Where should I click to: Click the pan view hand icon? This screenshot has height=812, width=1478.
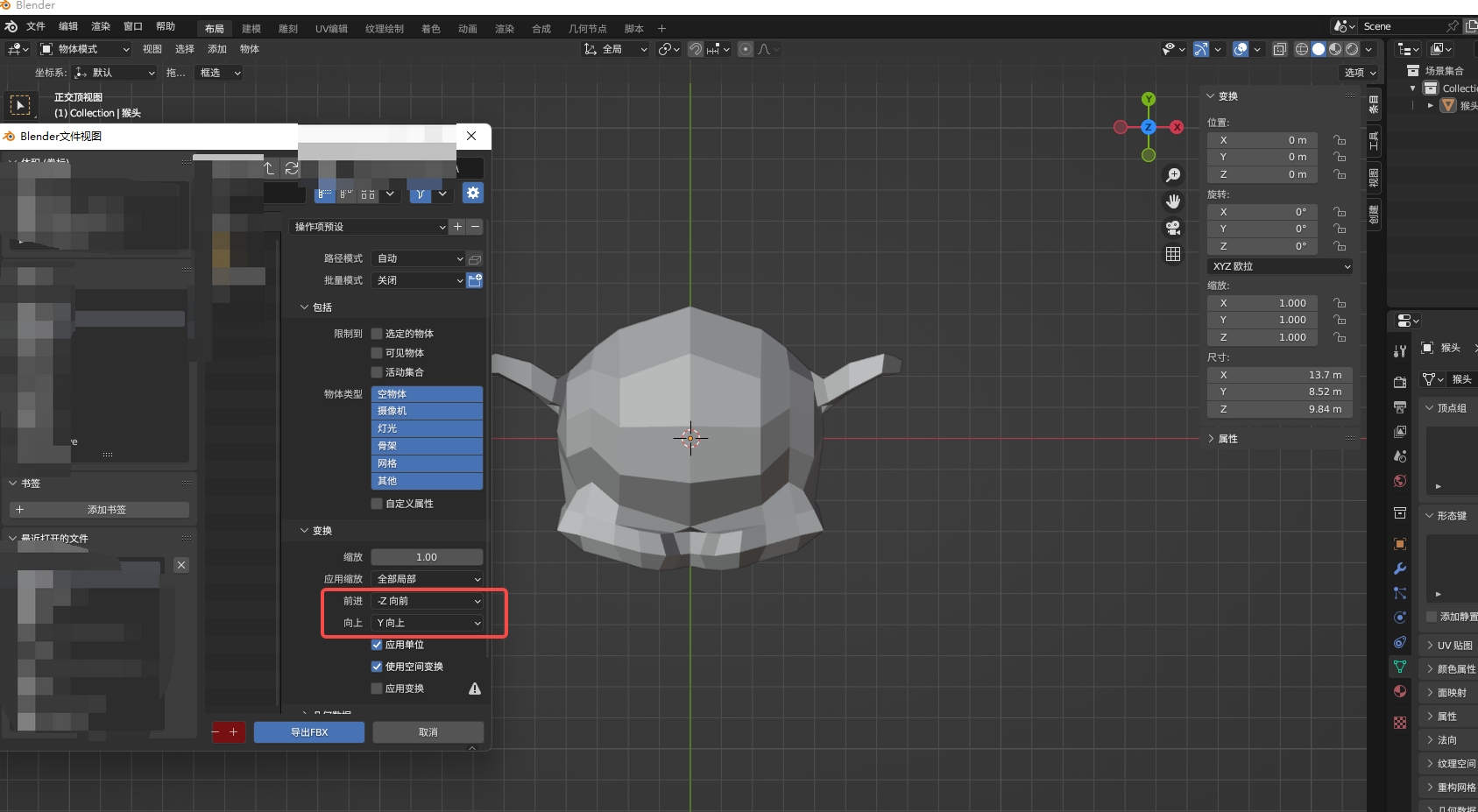tap(1173, 201)
